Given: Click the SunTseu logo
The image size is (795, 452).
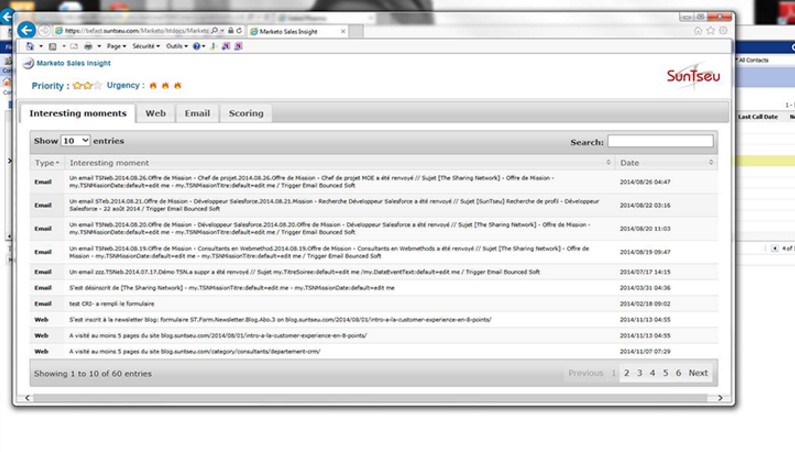Looking at the screenshot, I should point(693,76).
